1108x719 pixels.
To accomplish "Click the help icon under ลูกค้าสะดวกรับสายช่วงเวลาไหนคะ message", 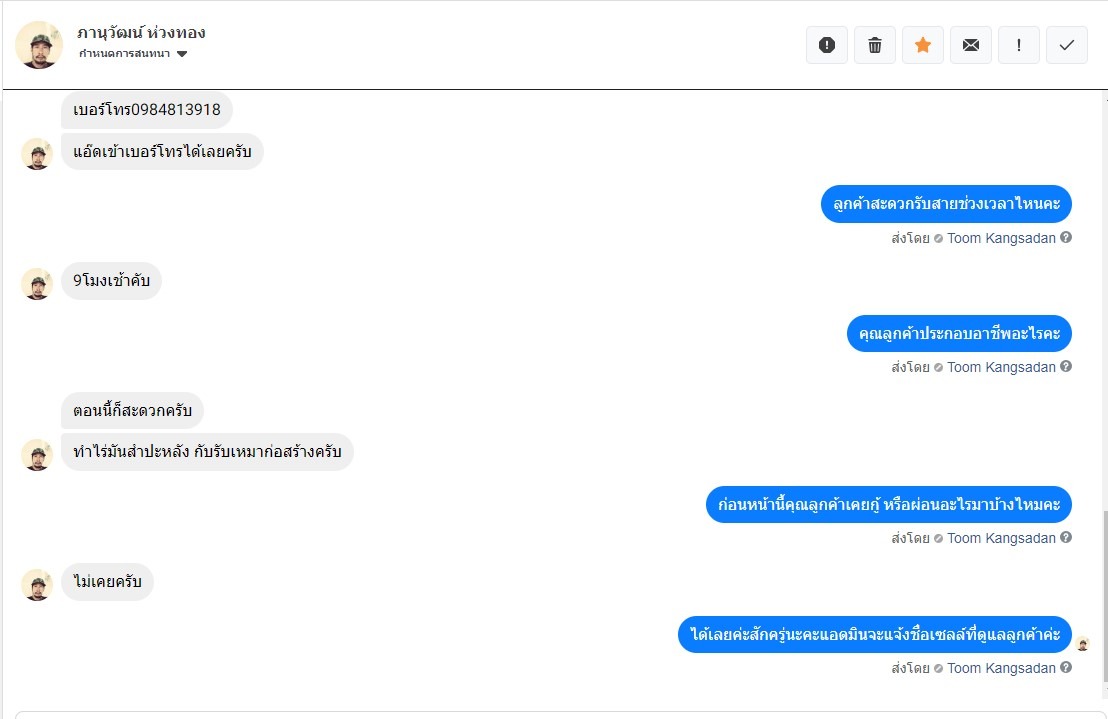I will coord(1066,238).
